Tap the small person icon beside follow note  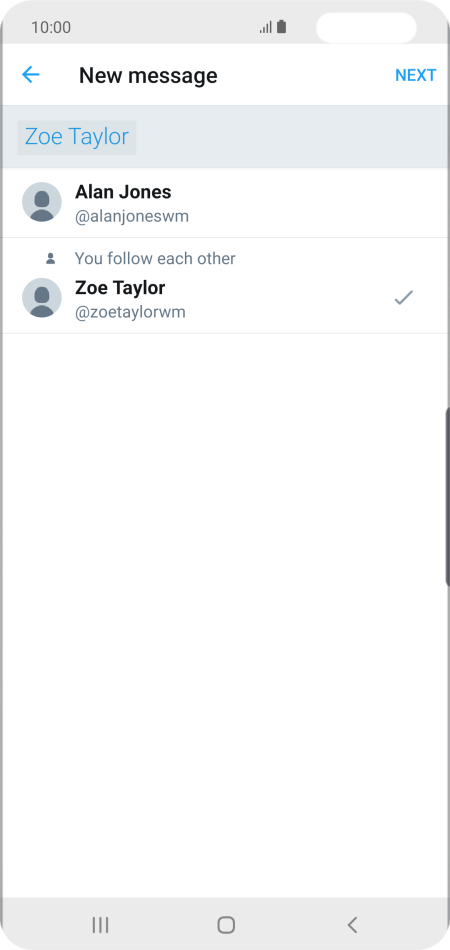pos(51,259)
